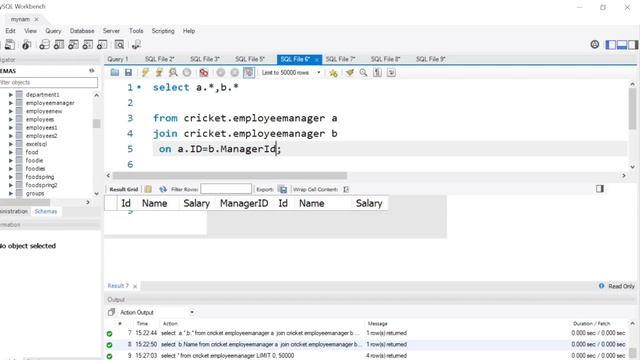
Task: Create new table icon in main toolbar
Action: click(59, 44)
